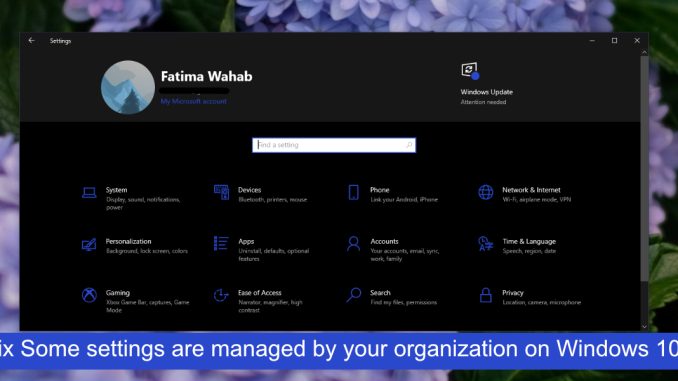Open the Devices settings label

[249, 190]
